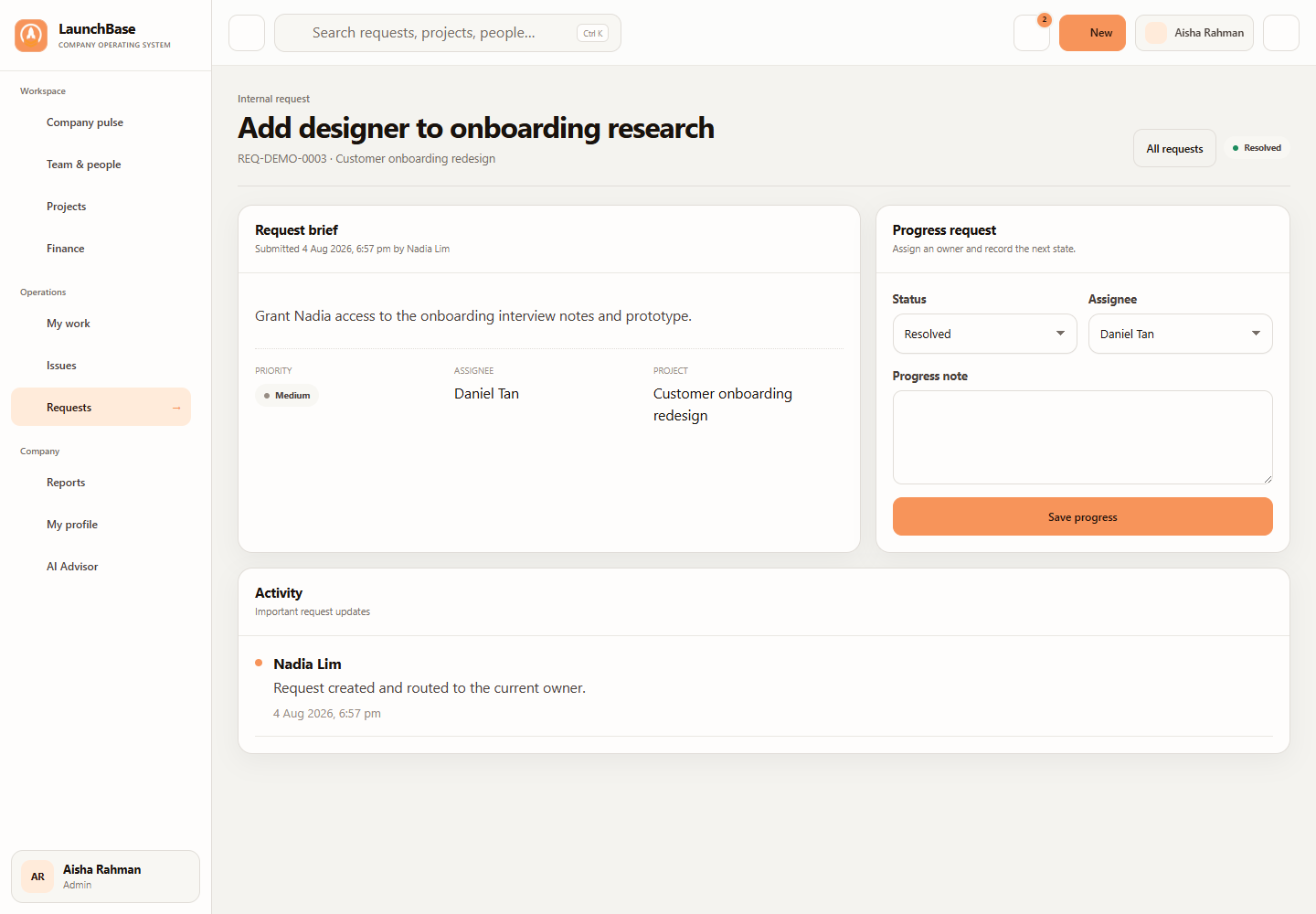Click the Medium priority badge
Viewport: 1316px width, 914px height.
[x=287, y=396]
